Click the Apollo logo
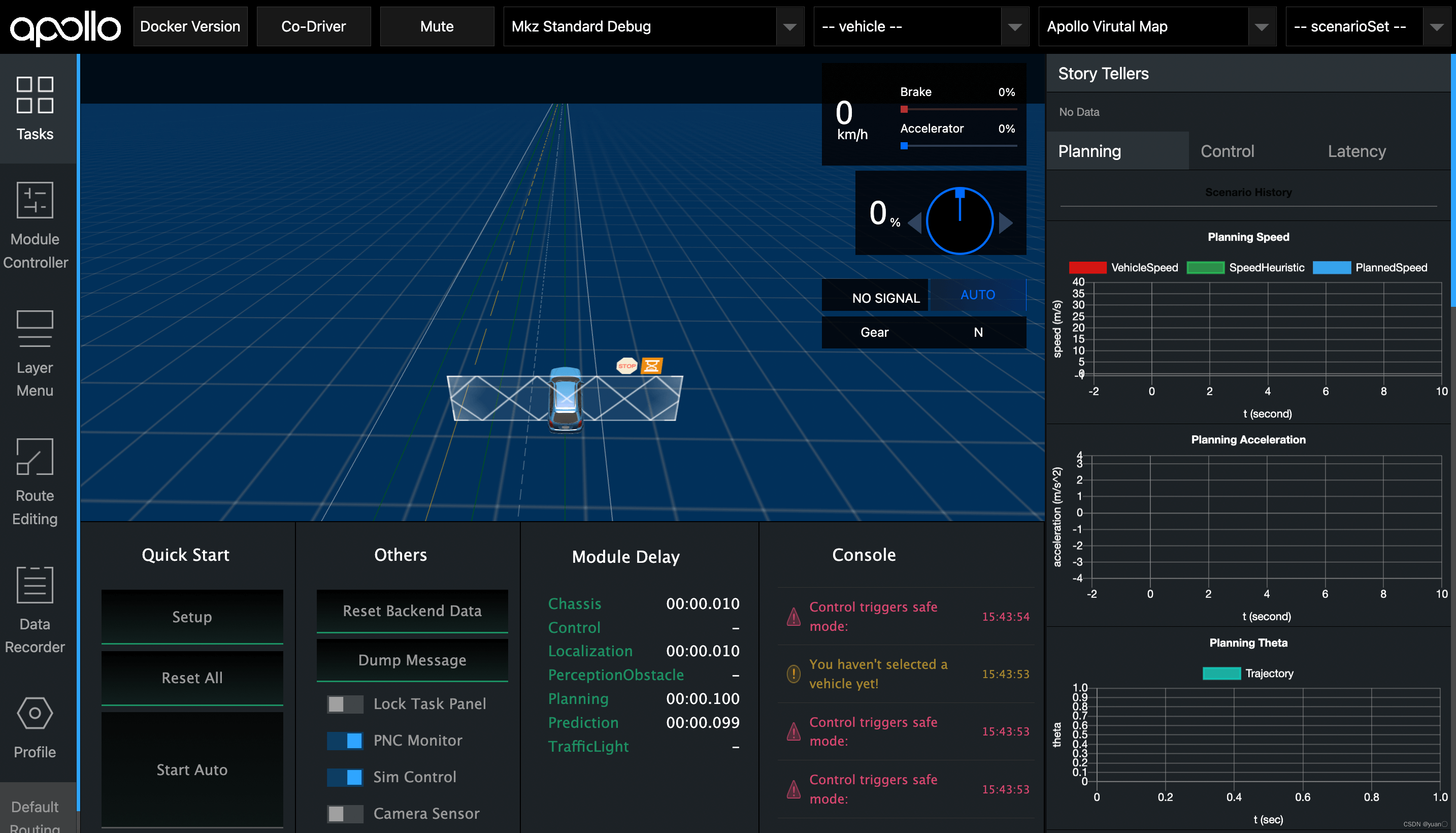Screen dimensions: 1456x833 click(x=65, y=27)
